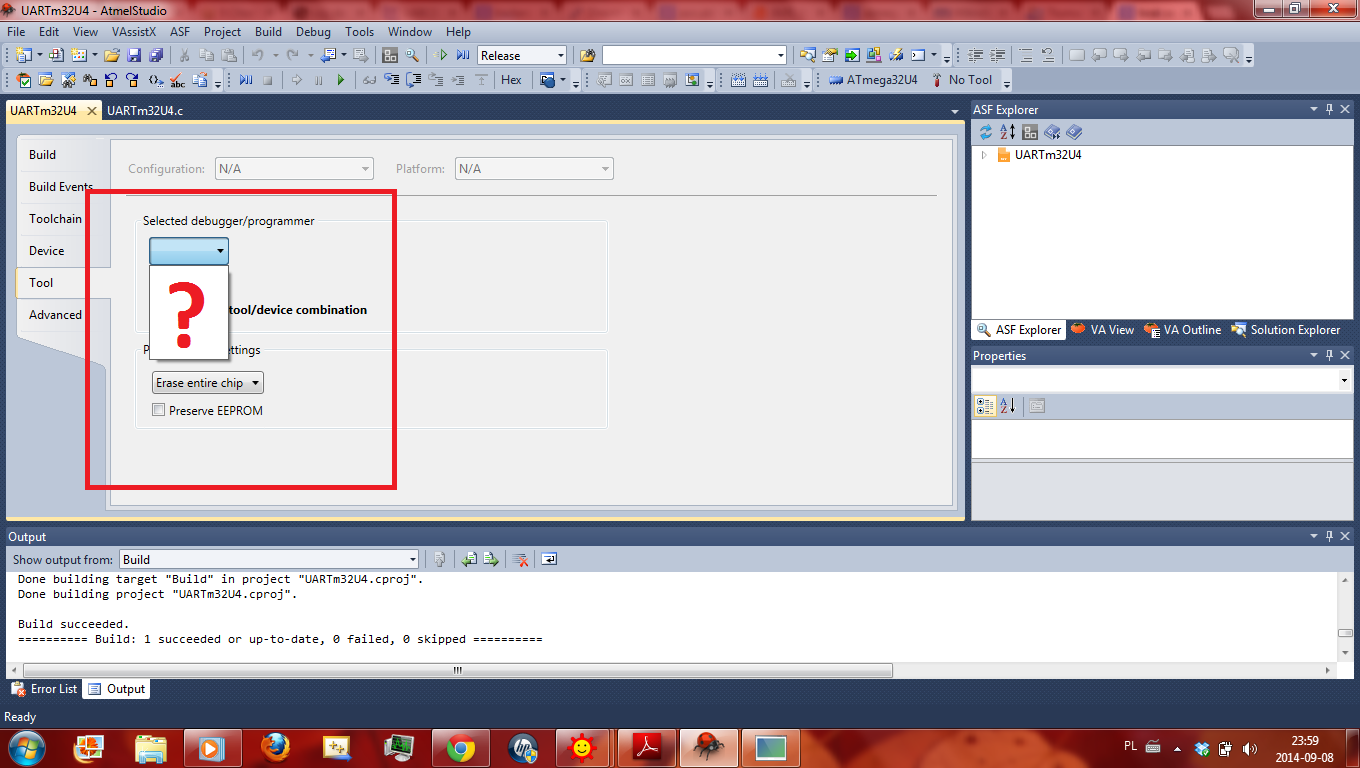
Task: Click the Spell Check abc icon
Action: click(x=177, y=80)
